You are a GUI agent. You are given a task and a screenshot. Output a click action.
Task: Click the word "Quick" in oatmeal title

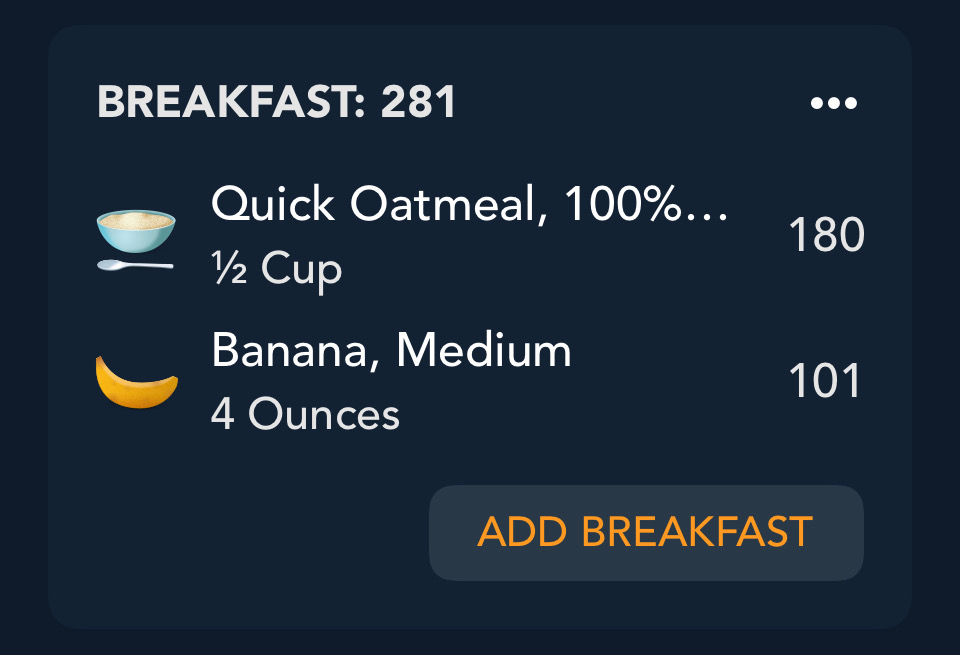pyautogui.click(x=273, y=206)
